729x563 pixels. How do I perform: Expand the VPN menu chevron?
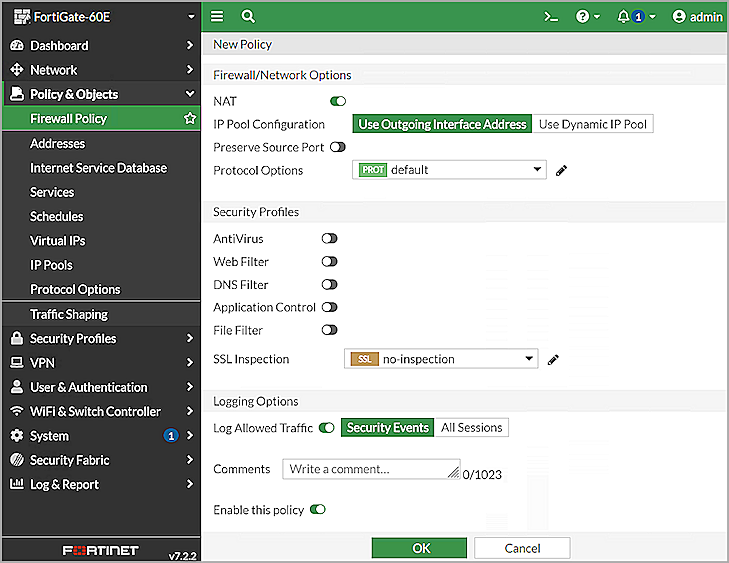(x=189, y=362)
